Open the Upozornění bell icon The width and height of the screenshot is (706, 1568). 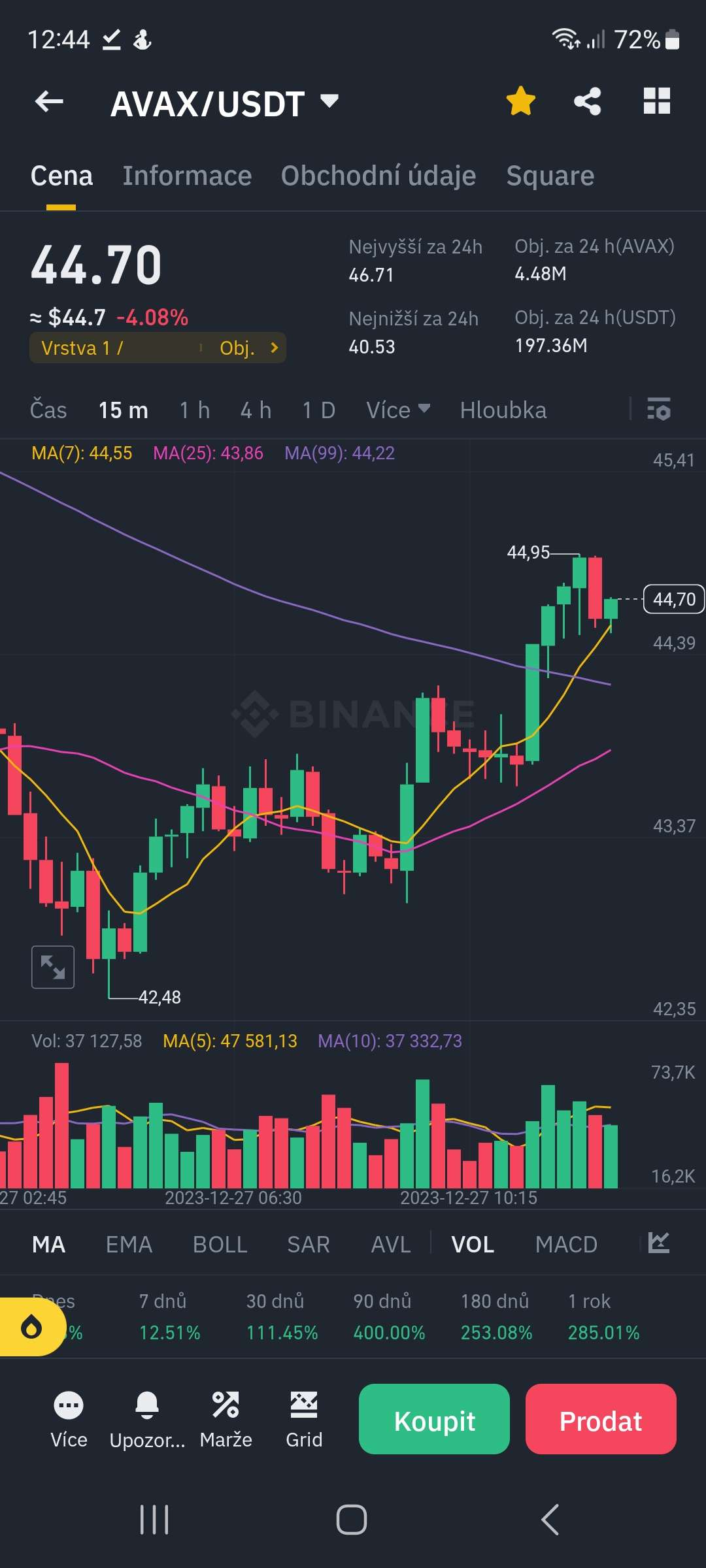point(147,1419)
